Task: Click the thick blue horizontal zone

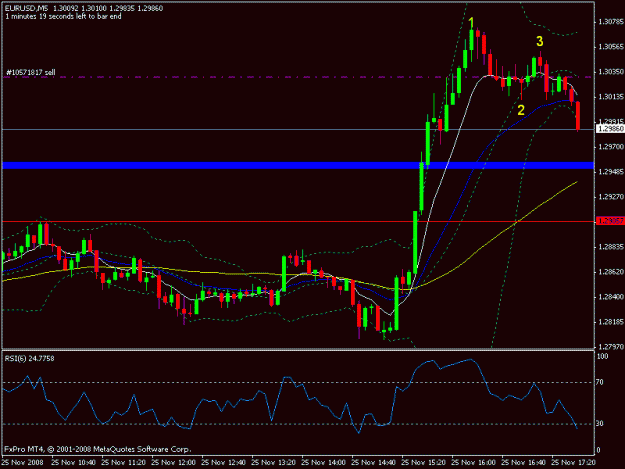Action: [298, 165]
